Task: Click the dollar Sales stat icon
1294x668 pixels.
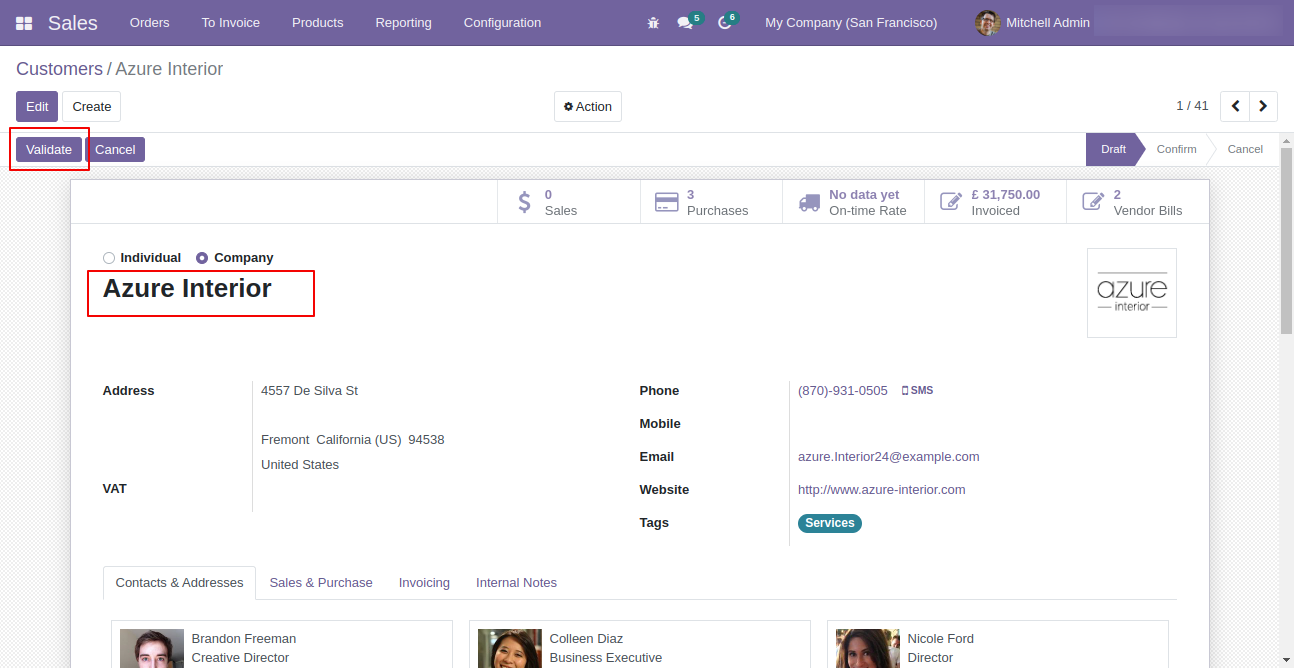Action: tap(525, 202)
